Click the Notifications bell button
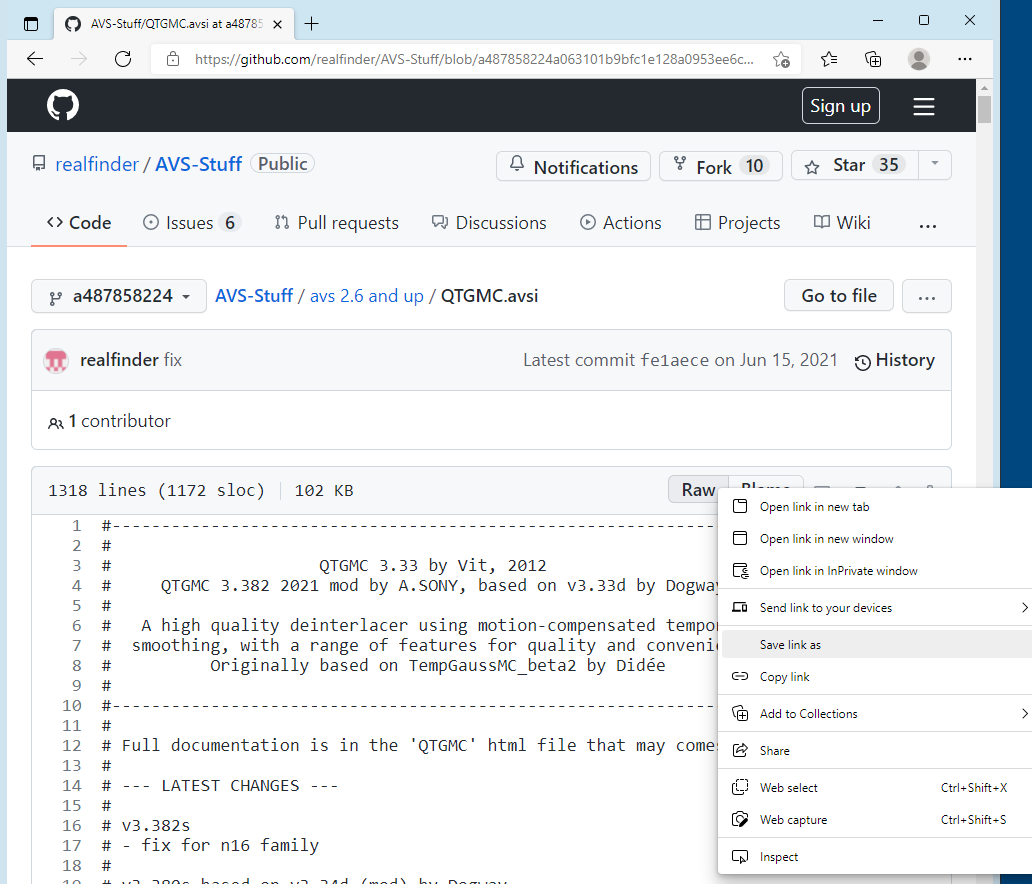Viewport: 1032px width, 884px height. (x=573, y=166)
